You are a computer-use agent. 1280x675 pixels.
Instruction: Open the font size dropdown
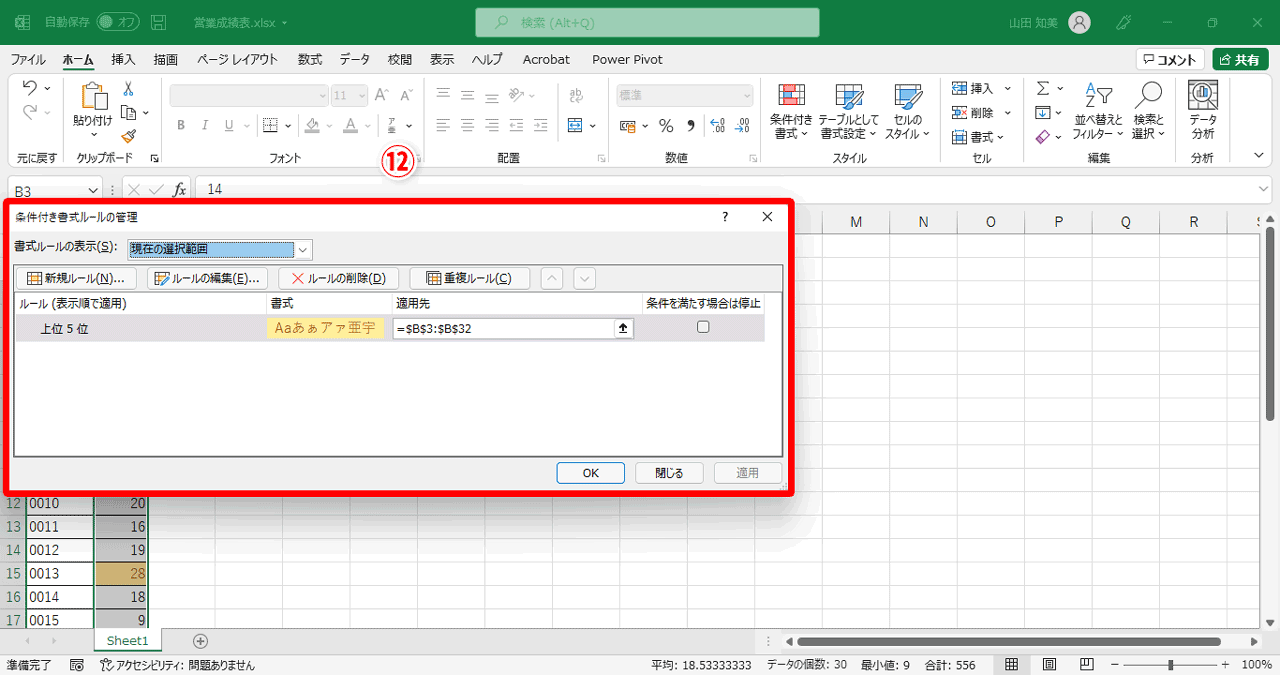coord(364,95)
